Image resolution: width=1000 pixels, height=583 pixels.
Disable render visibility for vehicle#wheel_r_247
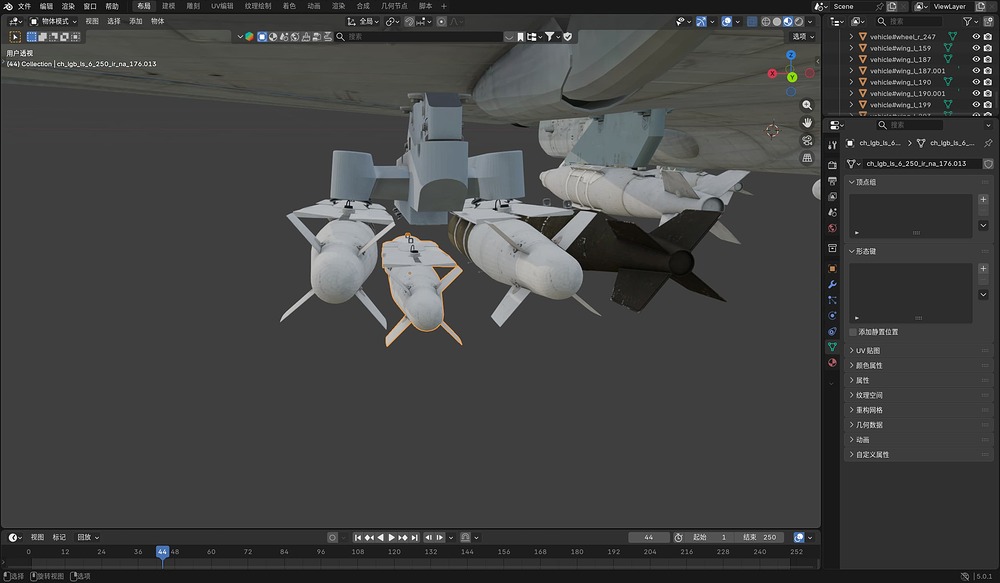[x=988, y=37]
